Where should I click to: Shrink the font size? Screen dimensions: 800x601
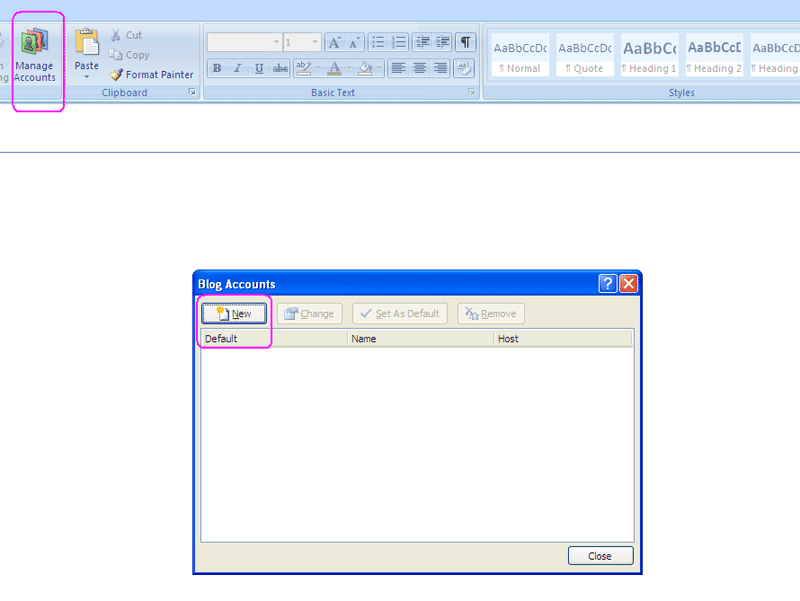354,42
